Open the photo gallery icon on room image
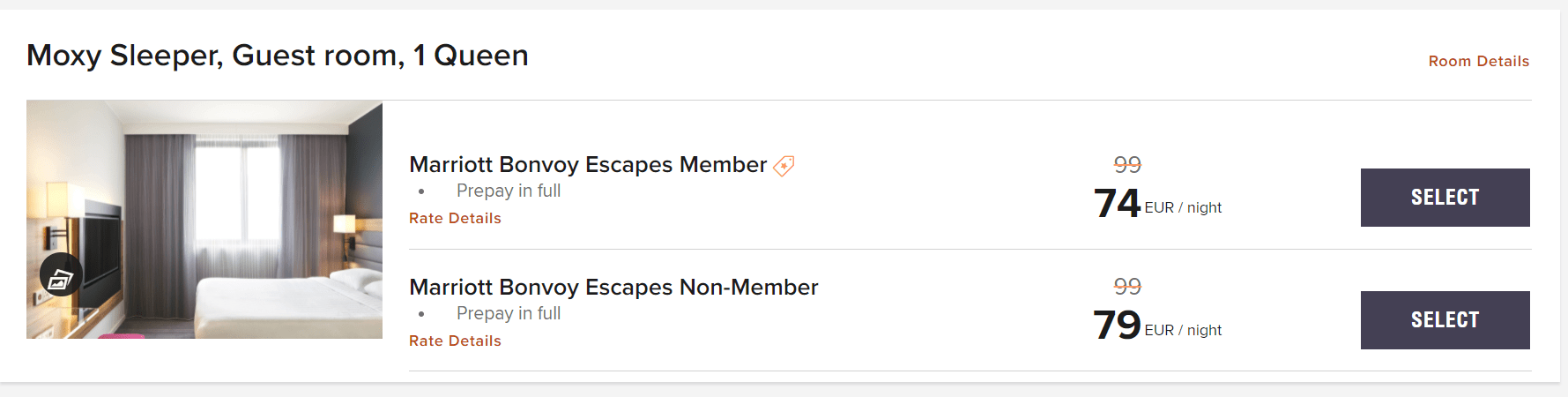Screen dimensions: 1568x397 point(61,275)
